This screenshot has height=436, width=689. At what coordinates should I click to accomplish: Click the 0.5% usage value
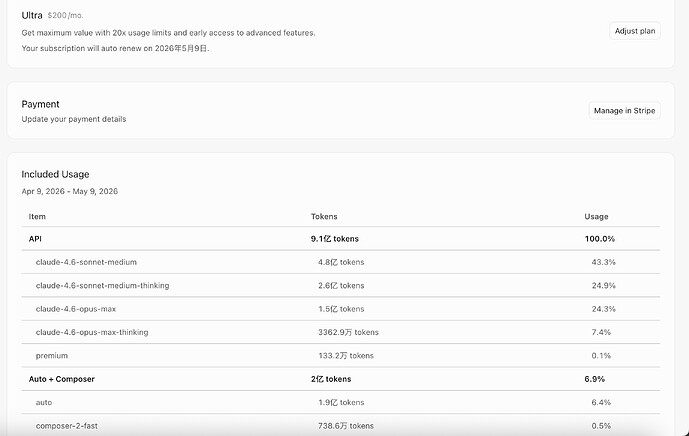click(x=601, y=426)
